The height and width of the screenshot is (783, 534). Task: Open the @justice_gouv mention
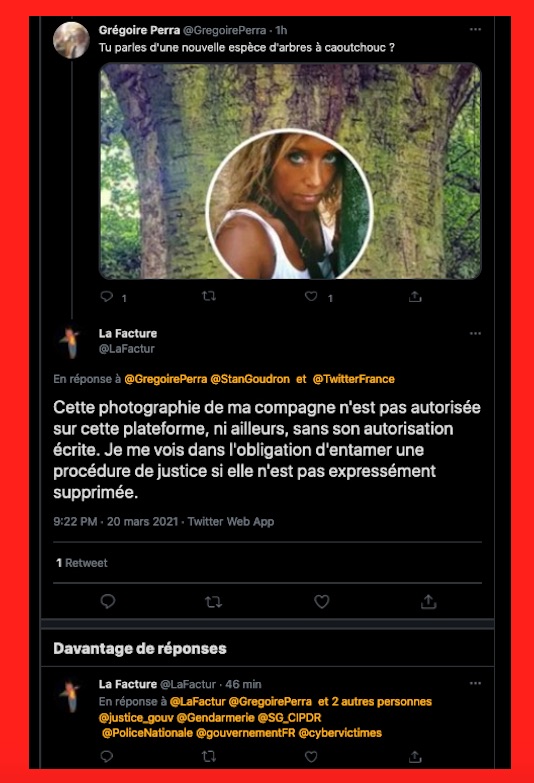pos(136,718)
